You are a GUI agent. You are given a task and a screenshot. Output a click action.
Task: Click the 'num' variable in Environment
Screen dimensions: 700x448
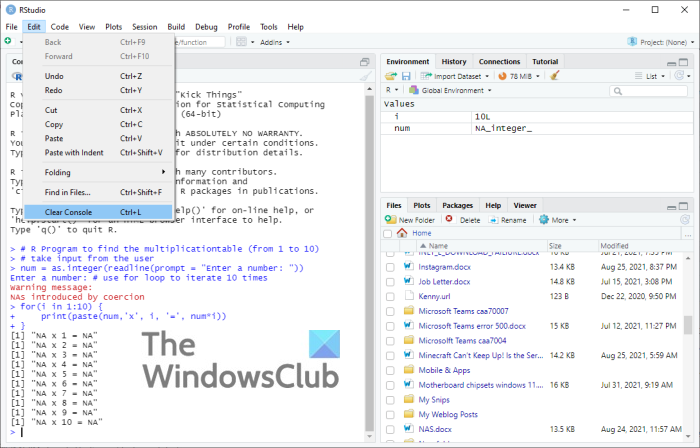402,128
